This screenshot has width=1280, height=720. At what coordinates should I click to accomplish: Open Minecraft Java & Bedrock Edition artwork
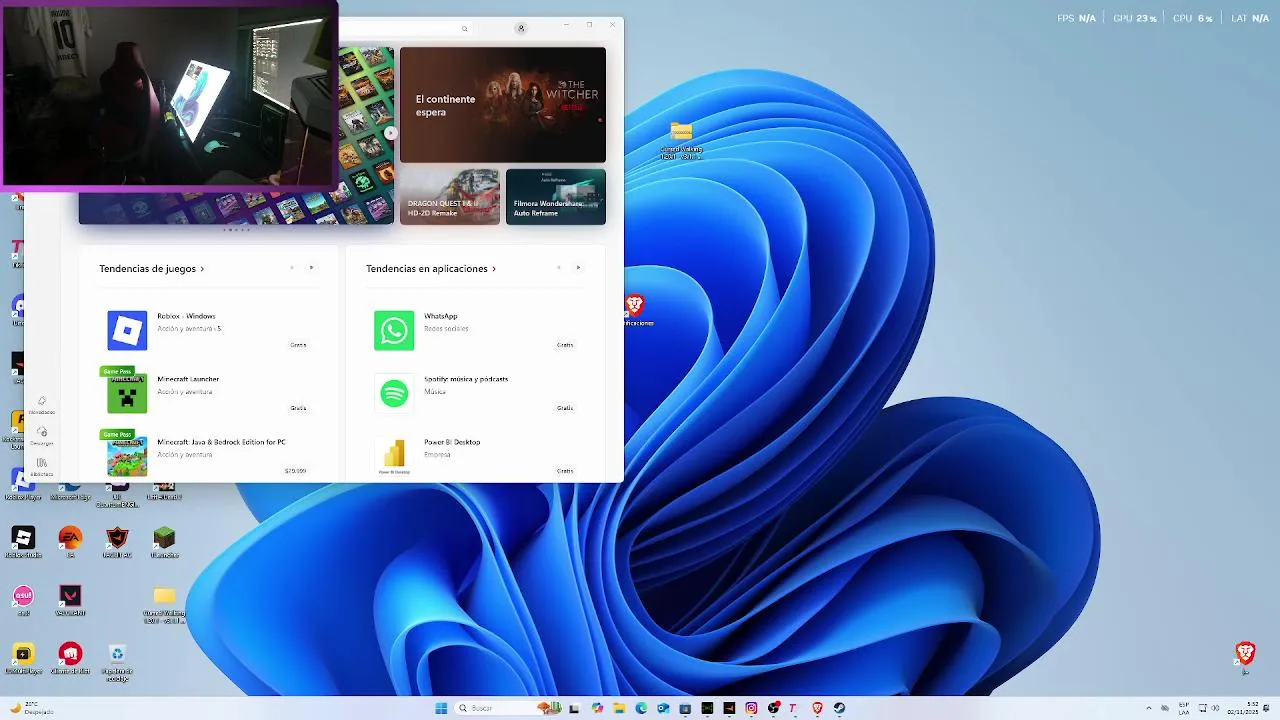(x=127, y=456)
